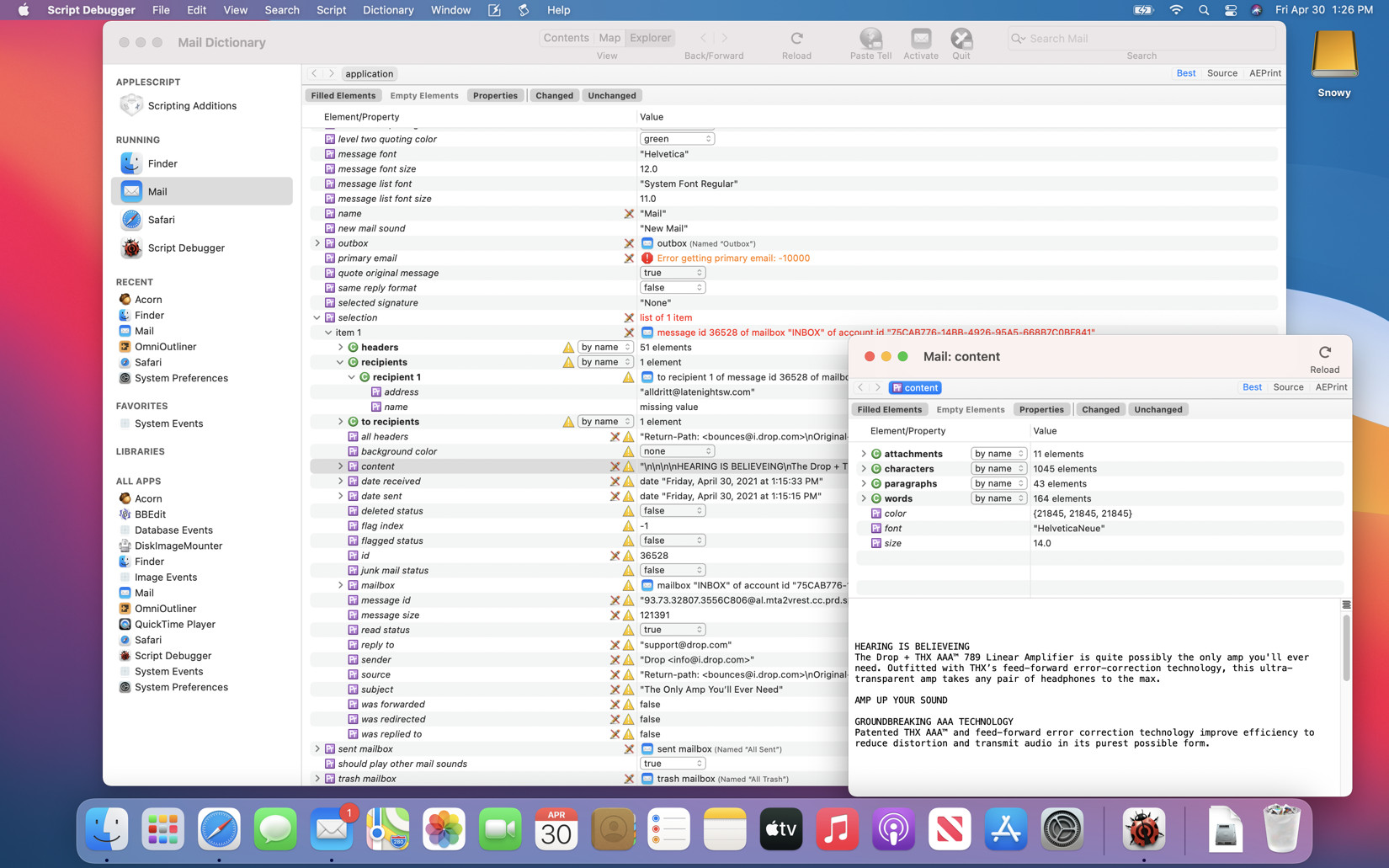
Task: Open by name popup on headers row
Action: (x=605, y=348)
